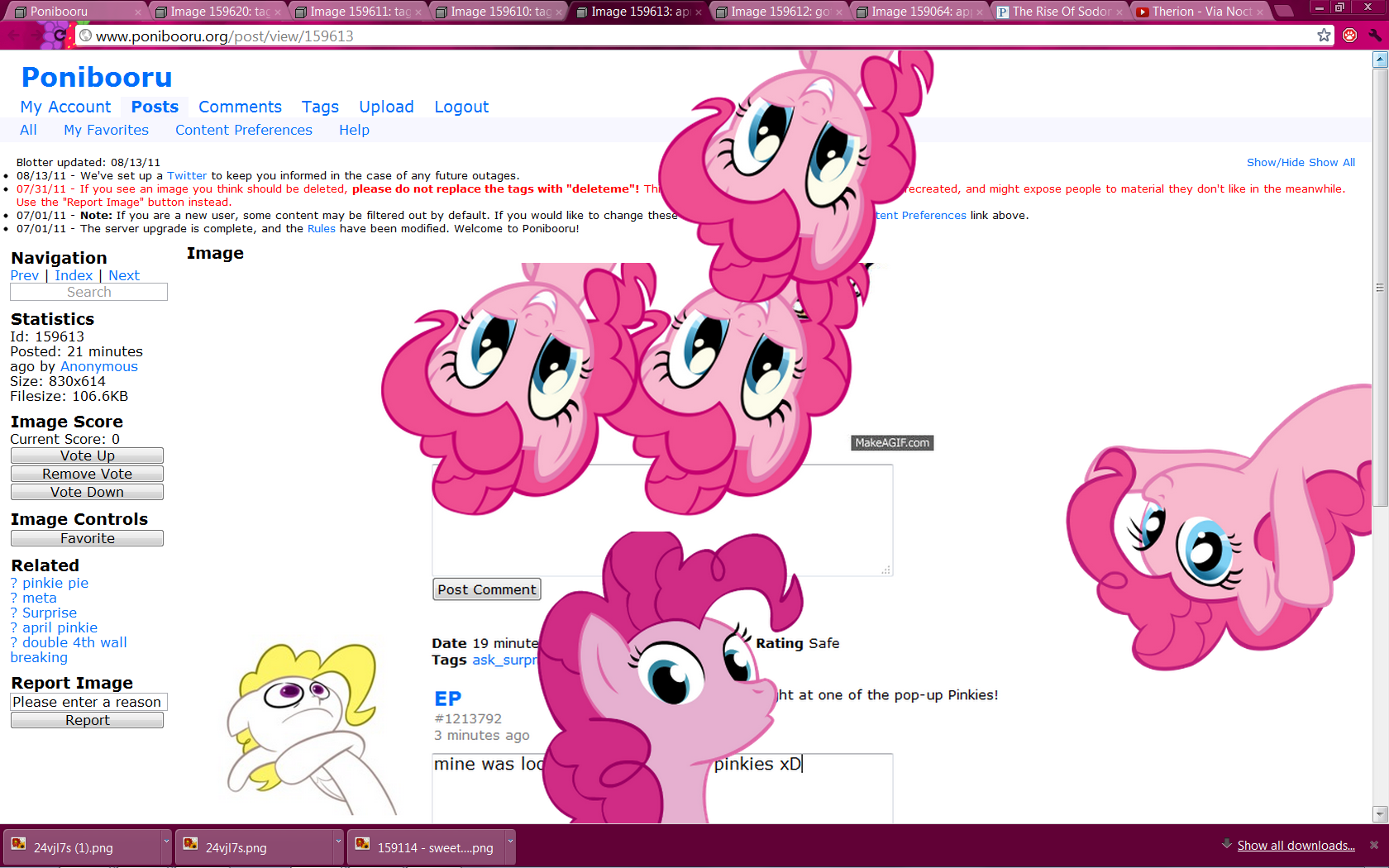1389x868 pixels.
Task: Click the Vote Up button
Action: (x=87, y=456)
